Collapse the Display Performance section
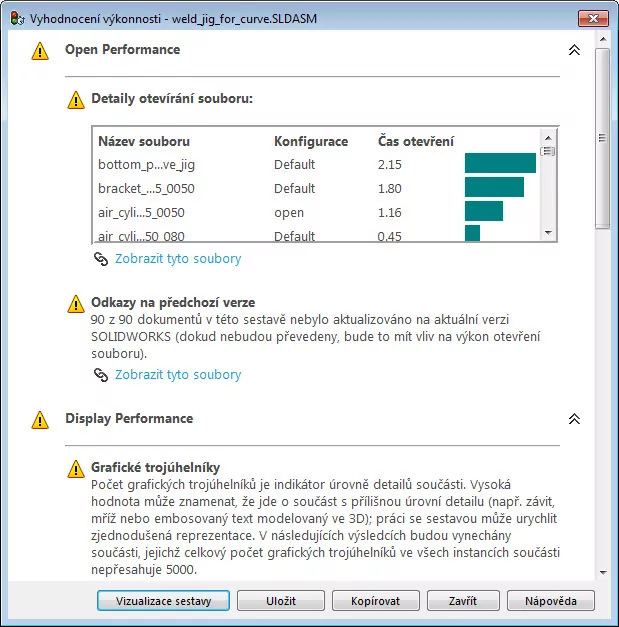The height and width of the screenshot is (627, 619). point(574,419)
